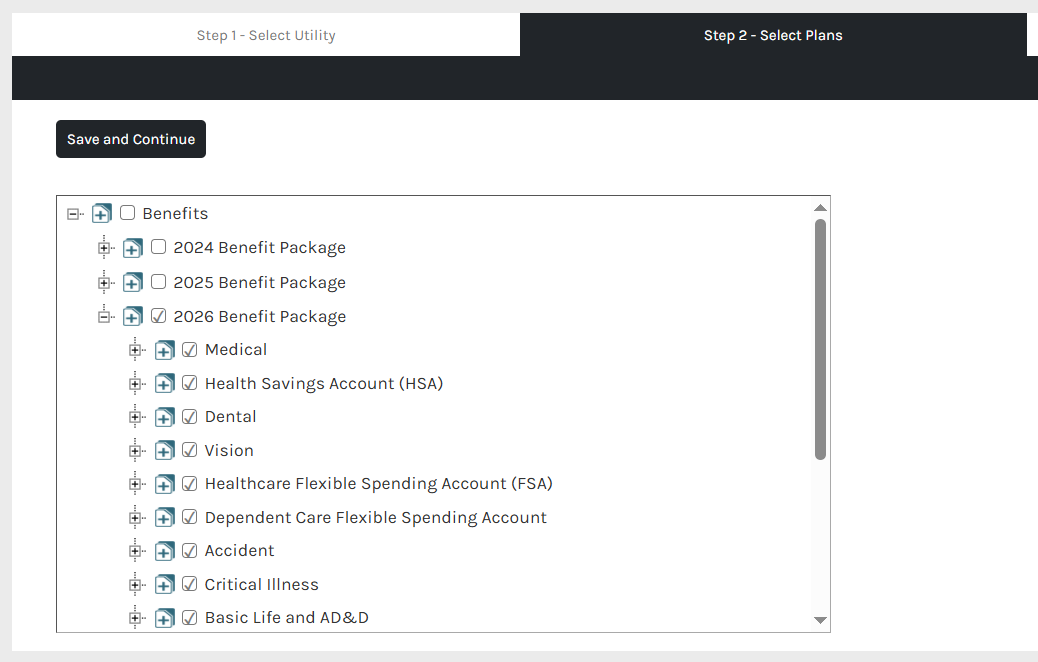Uncheck the Health Savings Account (HSA) checkbox
Screen dimensions: 1038x662
189,383
